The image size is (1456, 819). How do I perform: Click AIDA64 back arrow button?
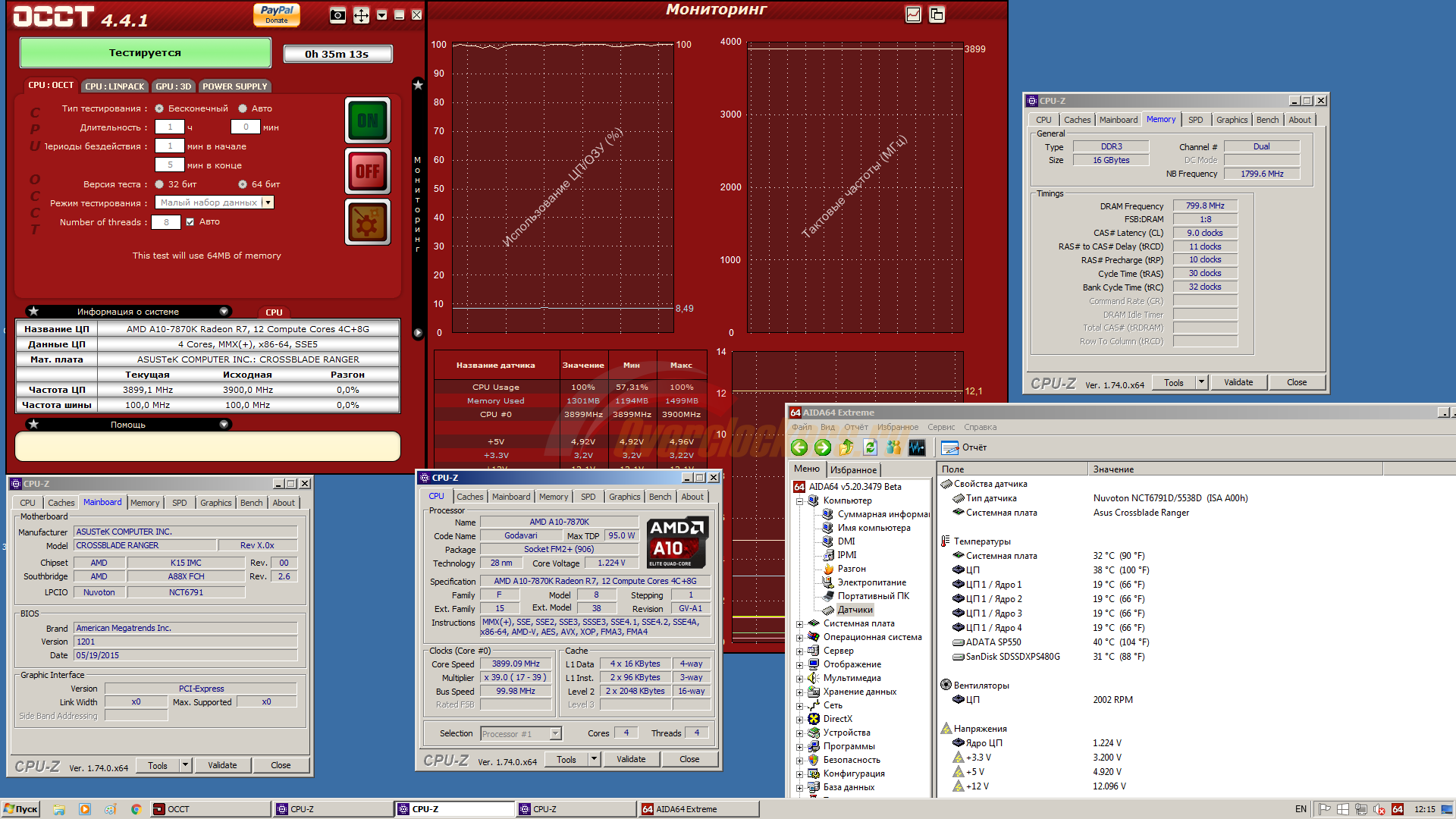[x=799, y=447]
